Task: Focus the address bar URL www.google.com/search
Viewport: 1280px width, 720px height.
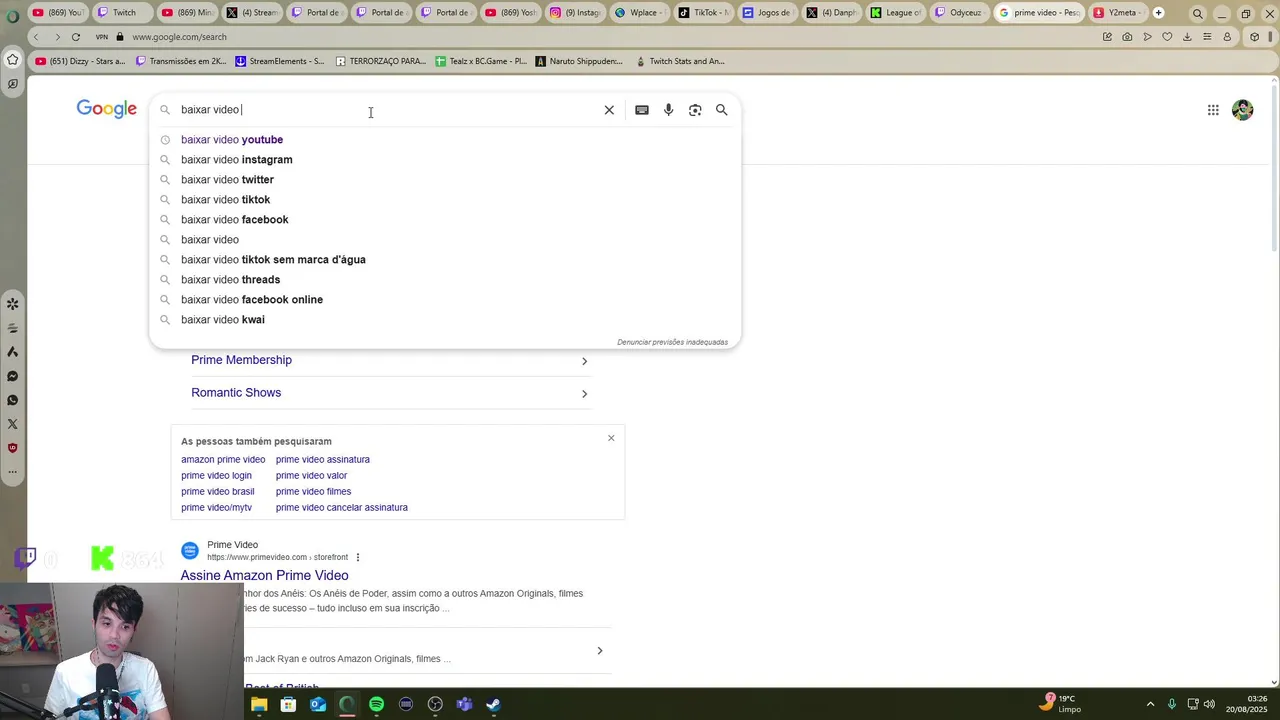Action: click(179, 37)
